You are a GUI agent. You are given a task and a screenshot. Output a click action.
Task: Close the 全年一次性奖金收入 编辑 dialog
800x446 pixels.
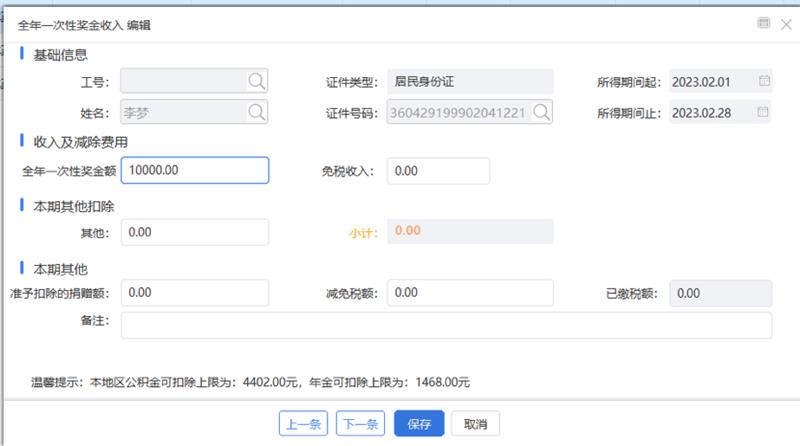(784, 23)
